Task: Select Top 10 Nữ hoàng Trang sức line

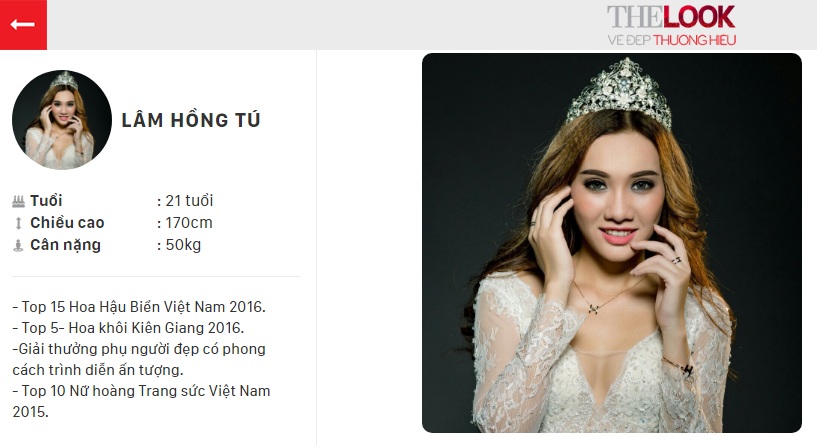Action: [x=141, y=401]
